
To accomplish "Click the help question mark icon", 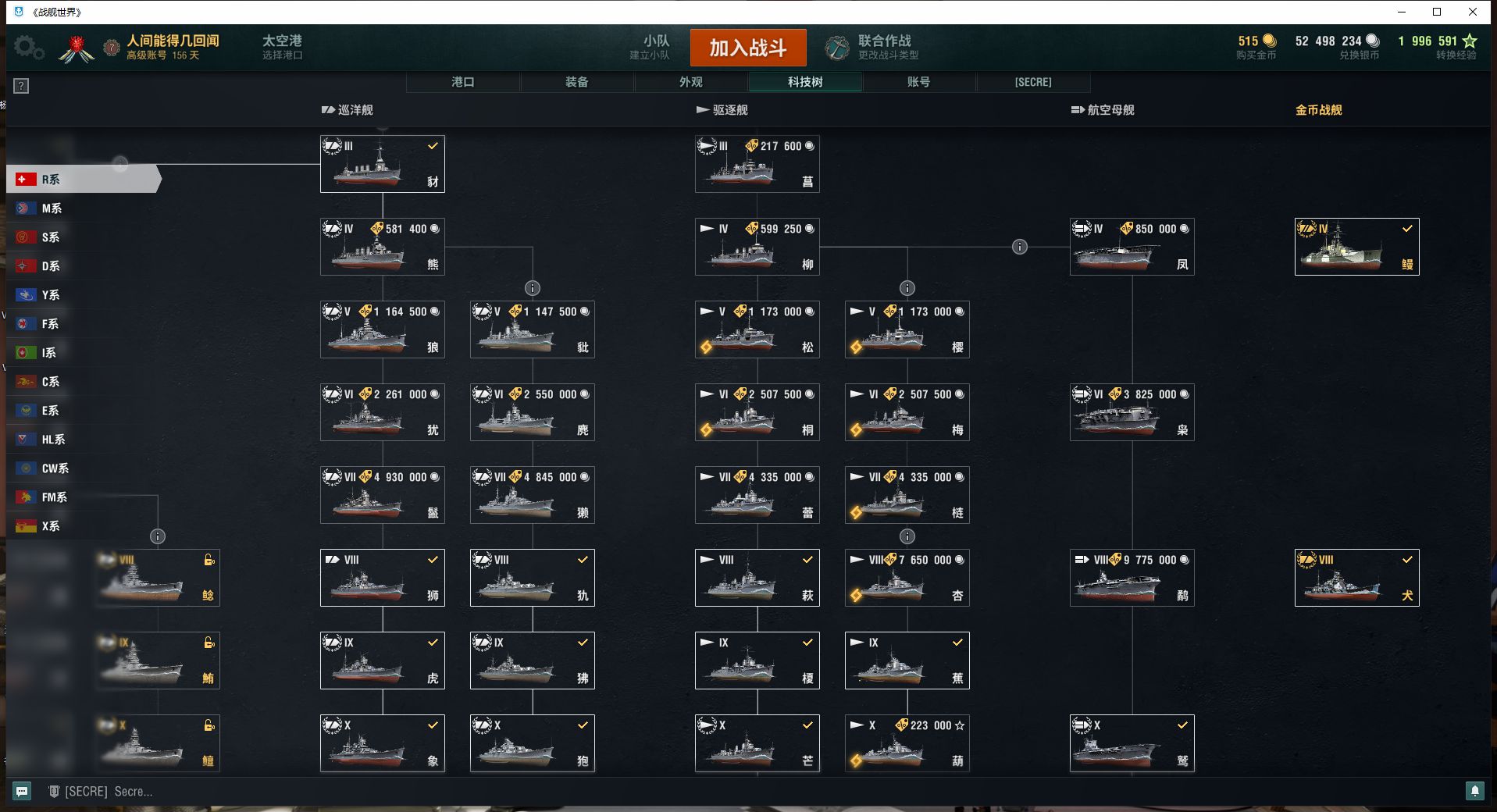I will (22, 86).
